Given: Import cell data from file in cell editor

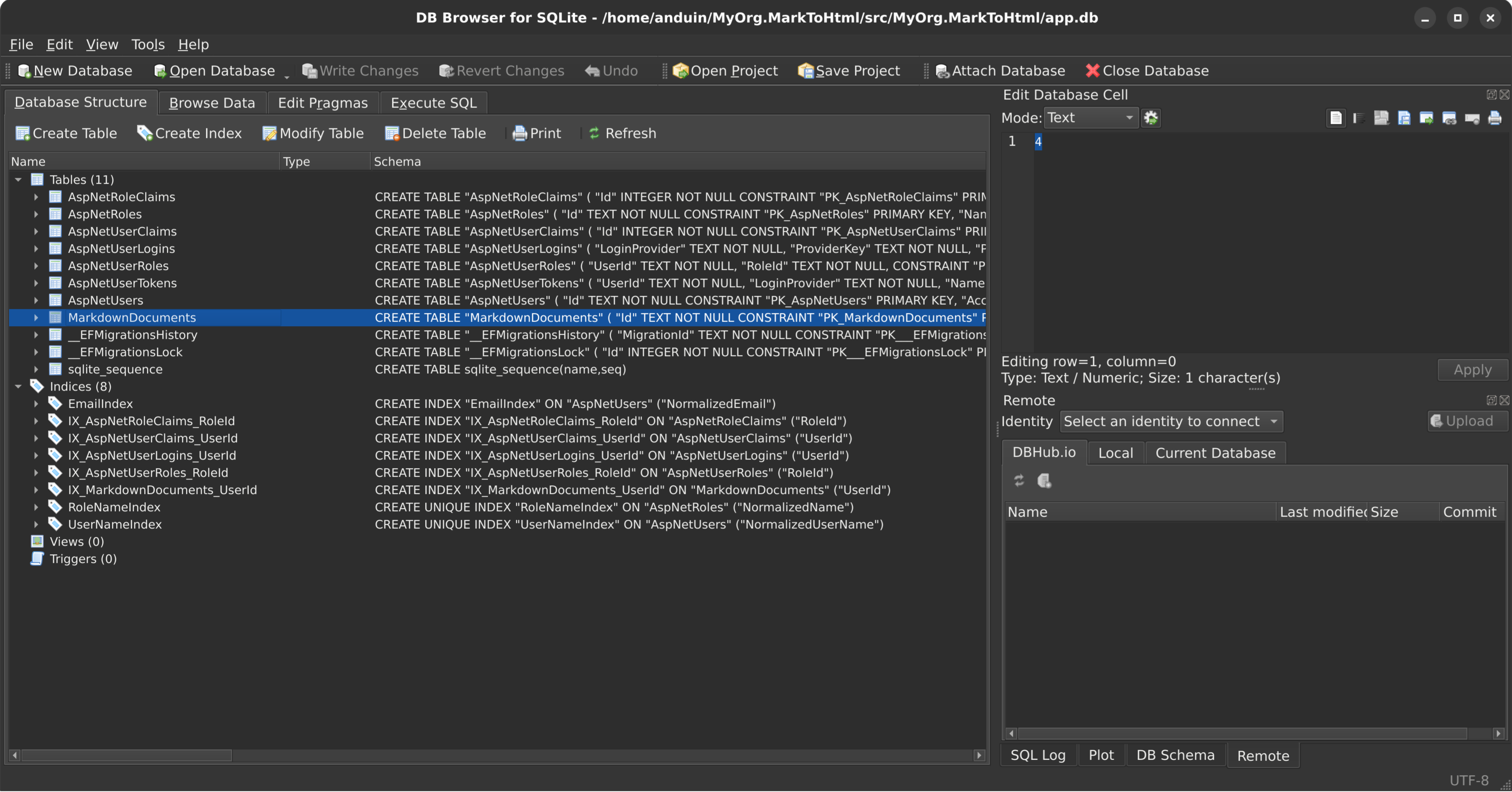Looking at the screenshot, I should tap(1382, 117).
